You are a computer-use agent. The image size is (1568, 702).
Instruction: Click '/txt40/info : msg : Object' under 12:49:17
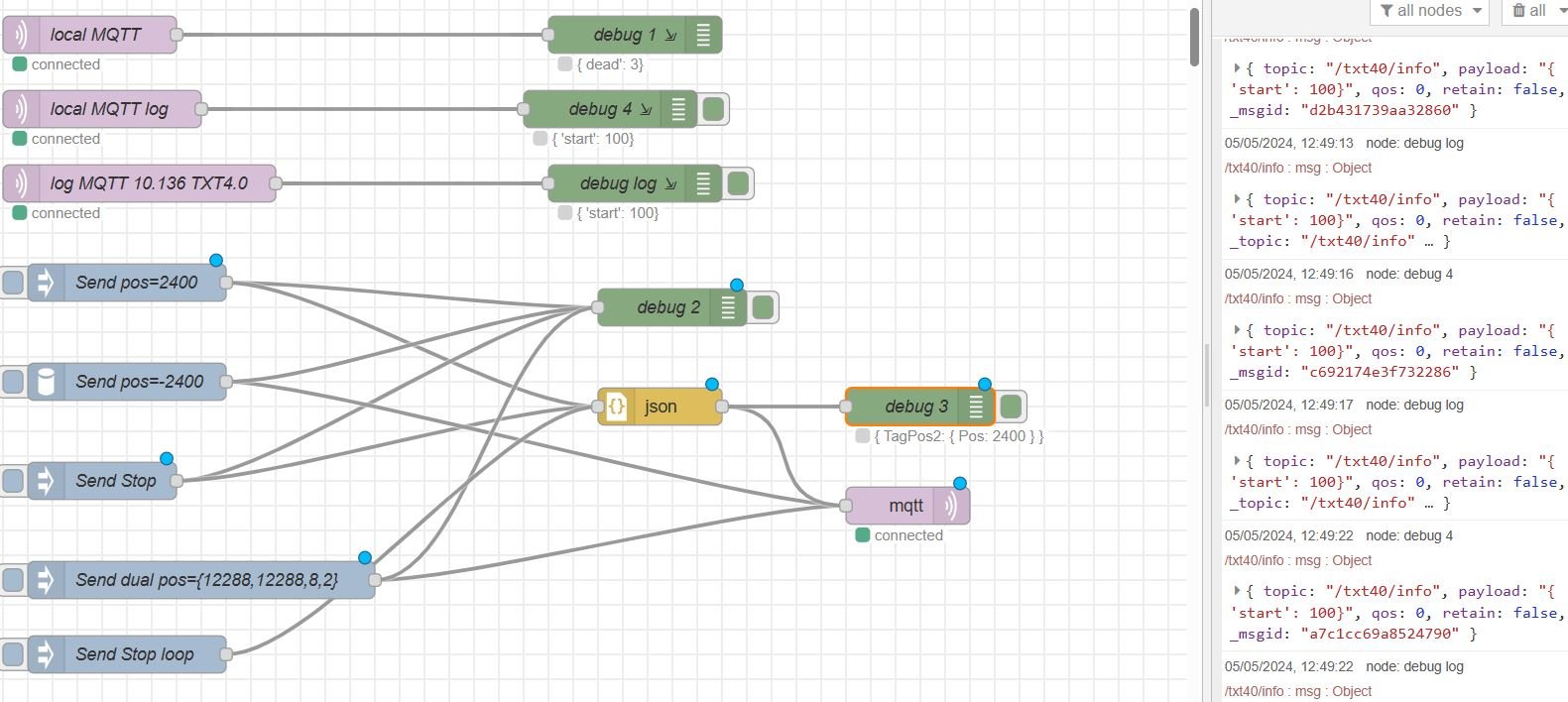tap(1298, 429)
